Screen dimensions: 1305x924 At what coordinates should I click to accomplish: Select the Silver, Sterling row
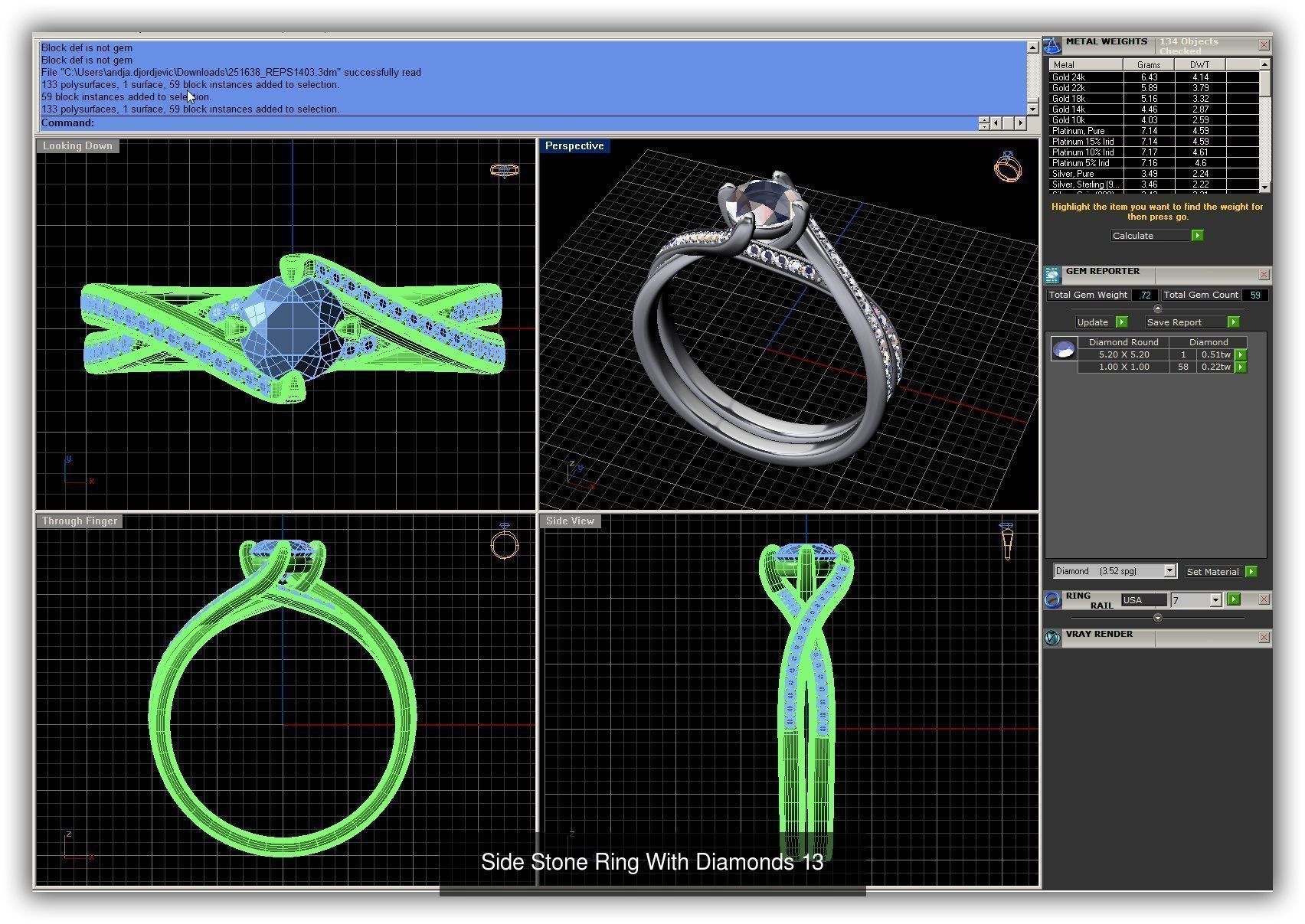tap(1154, 184)
